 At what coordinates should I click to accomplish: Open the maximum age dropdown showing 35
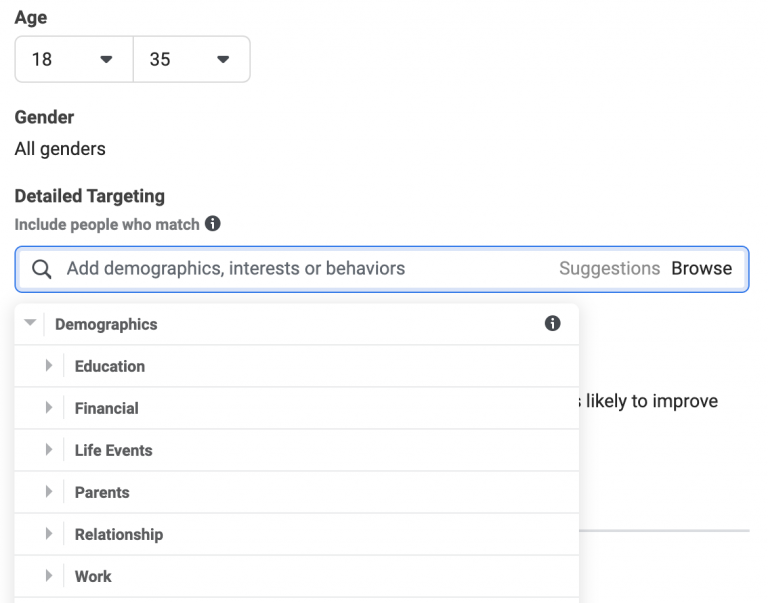[x=191, y=60]
